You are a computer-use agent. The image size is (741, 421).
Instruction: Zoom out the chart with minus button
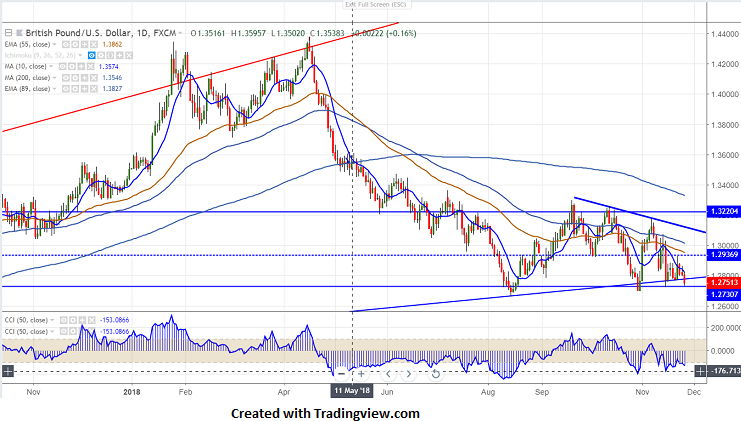(x=342, y=374)
